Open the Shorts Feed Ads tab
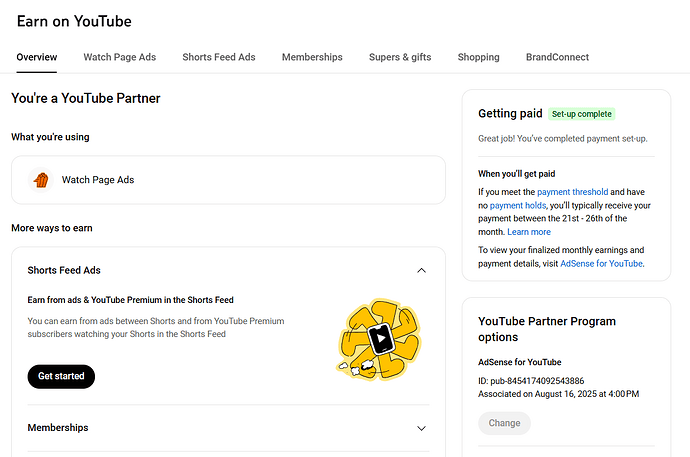The height and width of the screenshot is (457, 690). coord(218,57)
